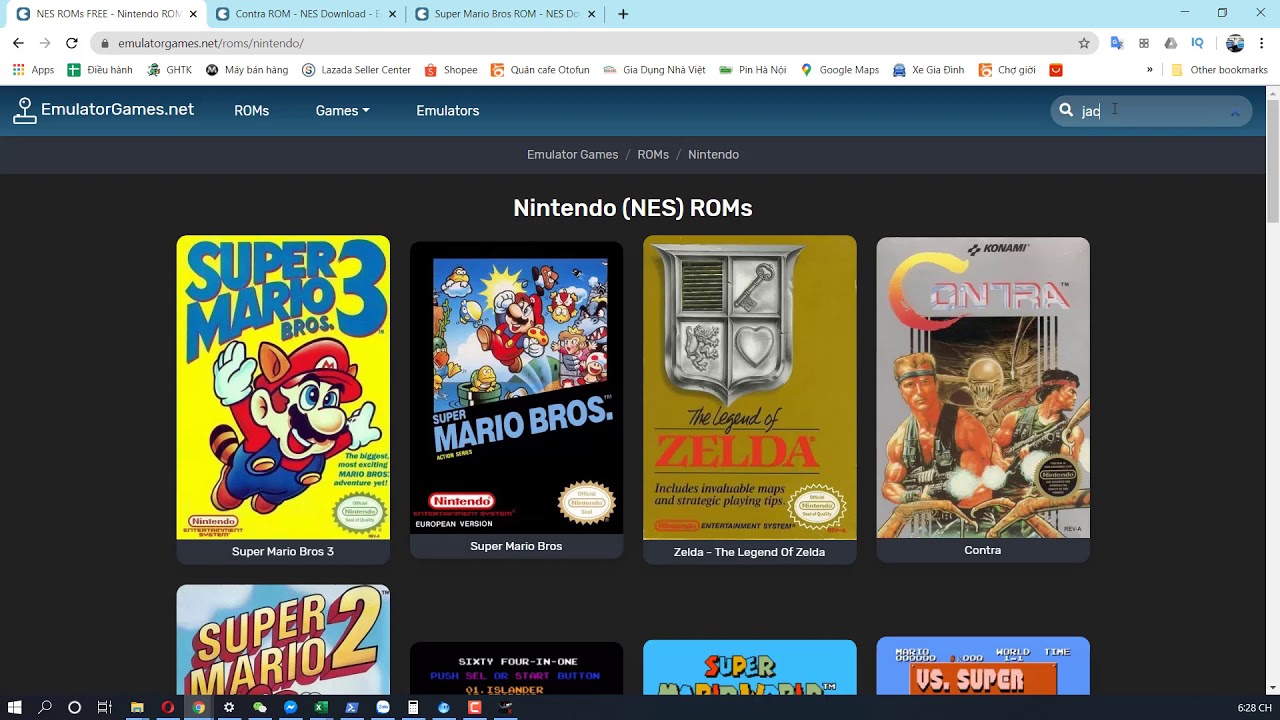The width and height of the screenshot is (1280, 720).
Task: Open the Google Maps bookmark
Action: [840, 70]
